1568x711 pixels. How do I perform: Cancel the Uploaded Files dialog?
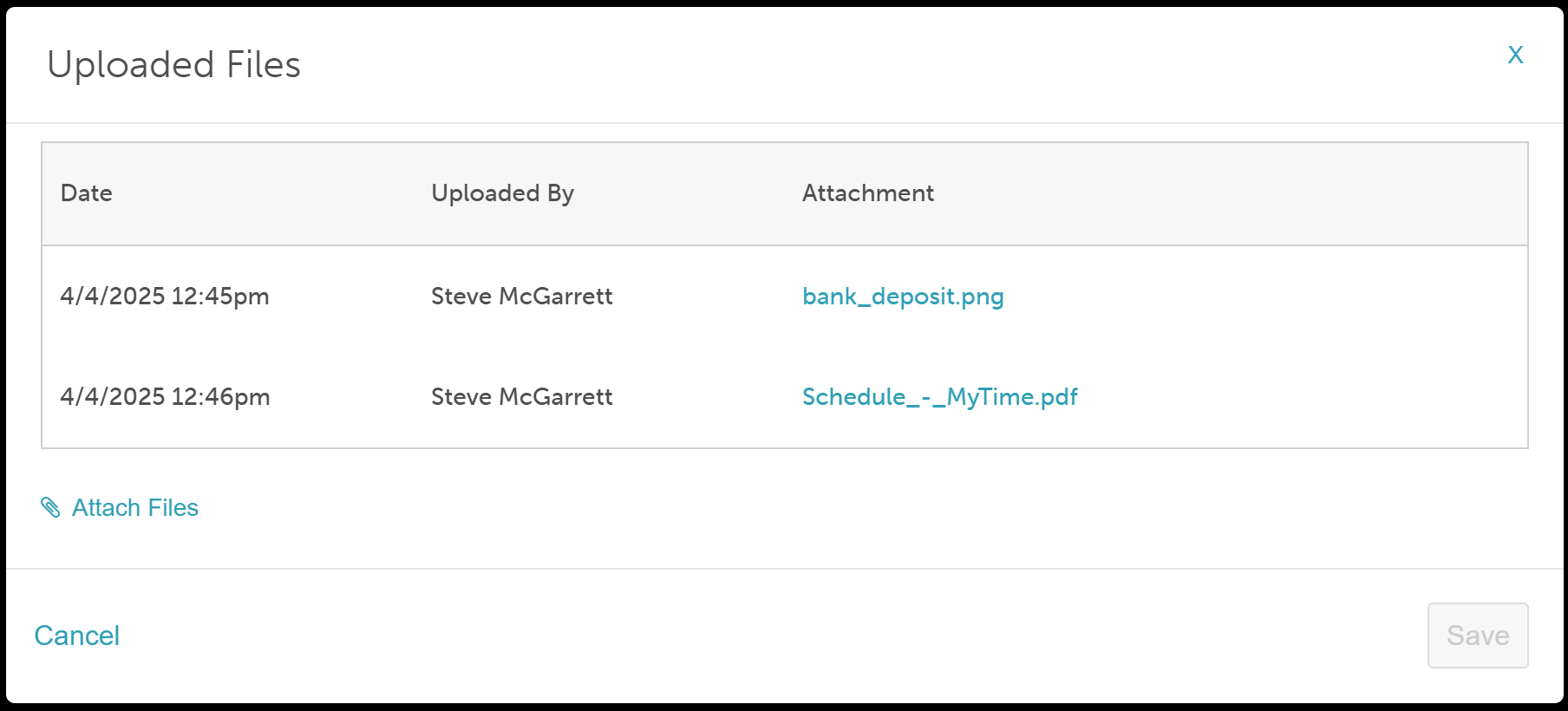(77, 636)
